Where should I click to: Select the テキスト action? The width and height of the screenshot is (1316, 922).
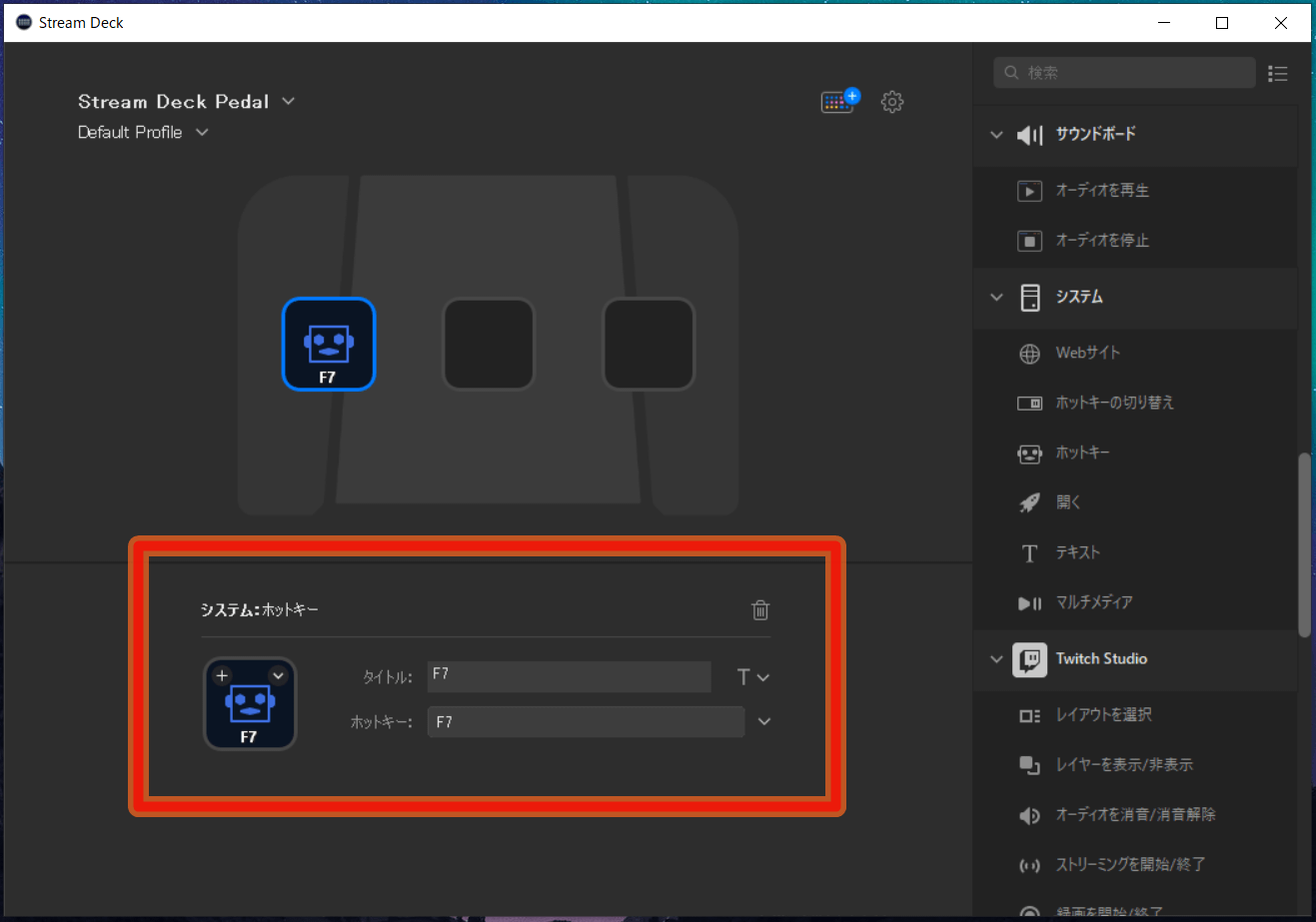[1135, 552]
